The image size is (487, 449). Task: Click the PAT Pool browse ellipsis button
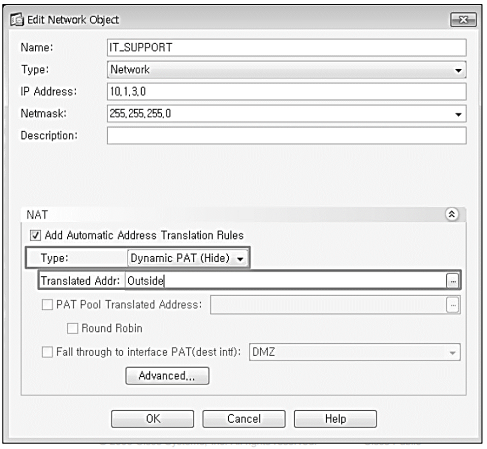[x=453, y=305]
